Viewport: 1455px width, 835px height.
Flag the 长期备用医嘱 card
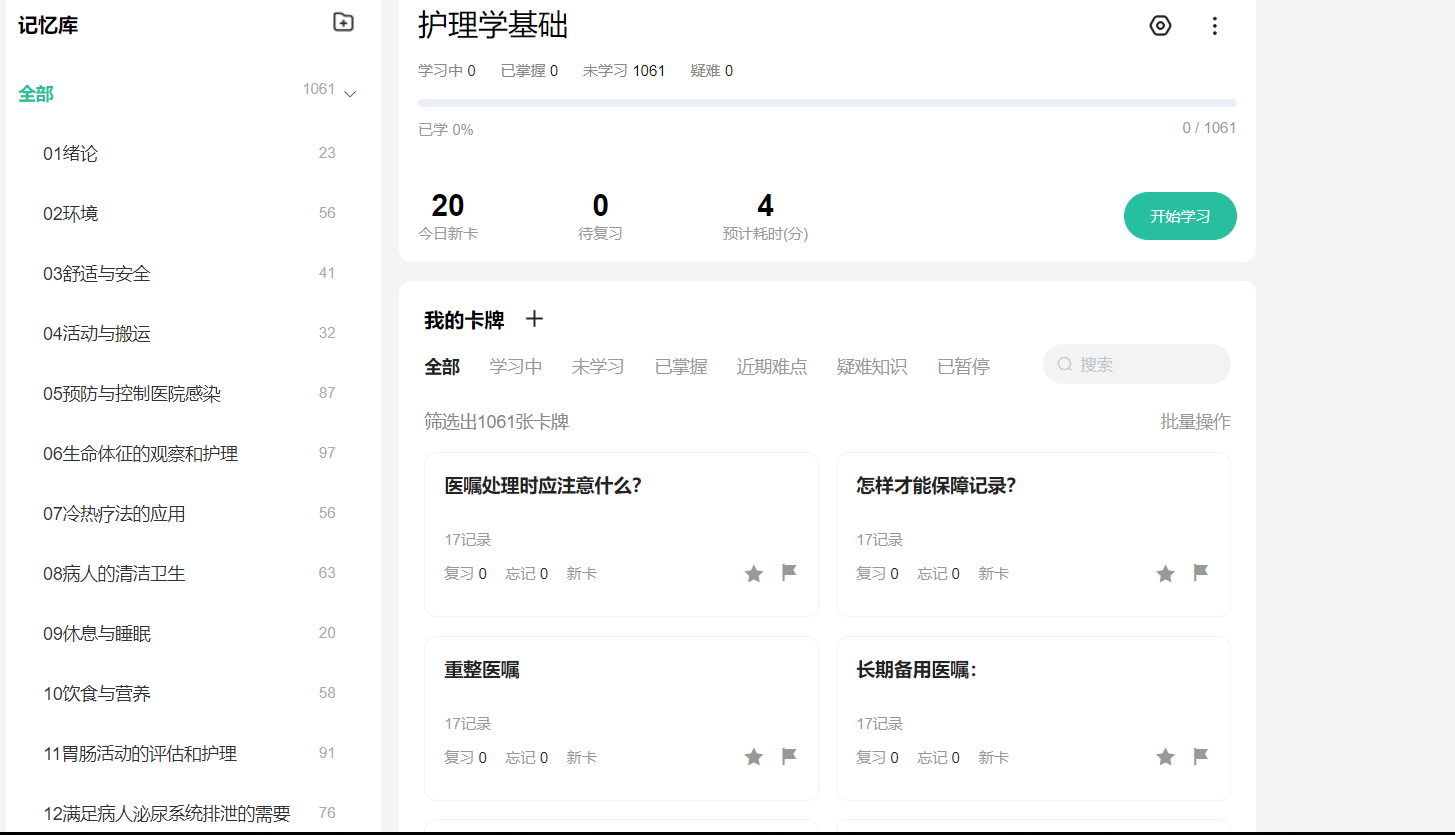pos(1201,757)
